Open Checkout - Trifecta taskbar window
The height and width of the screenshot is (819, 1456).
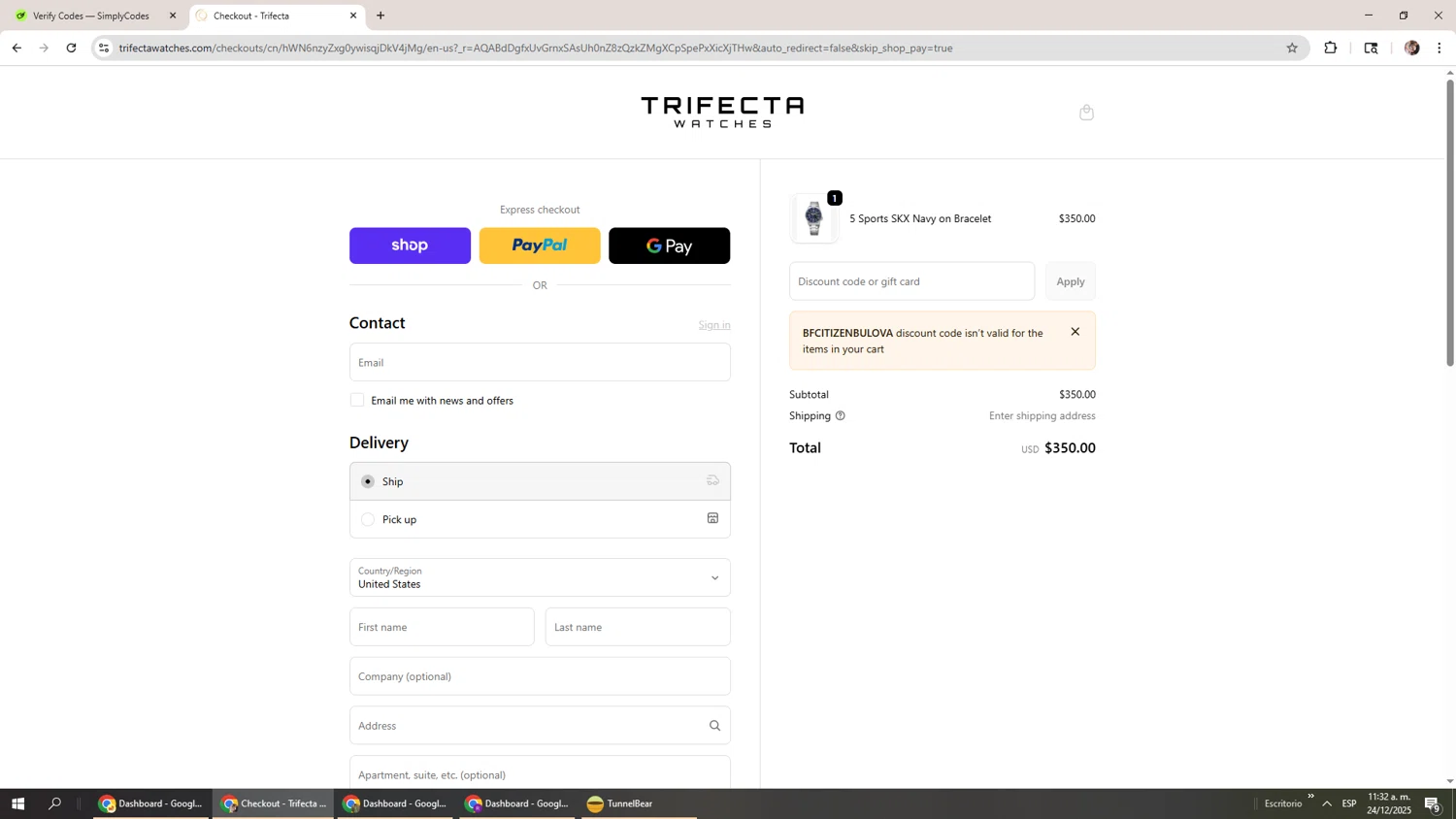click(x=274, y=803)
